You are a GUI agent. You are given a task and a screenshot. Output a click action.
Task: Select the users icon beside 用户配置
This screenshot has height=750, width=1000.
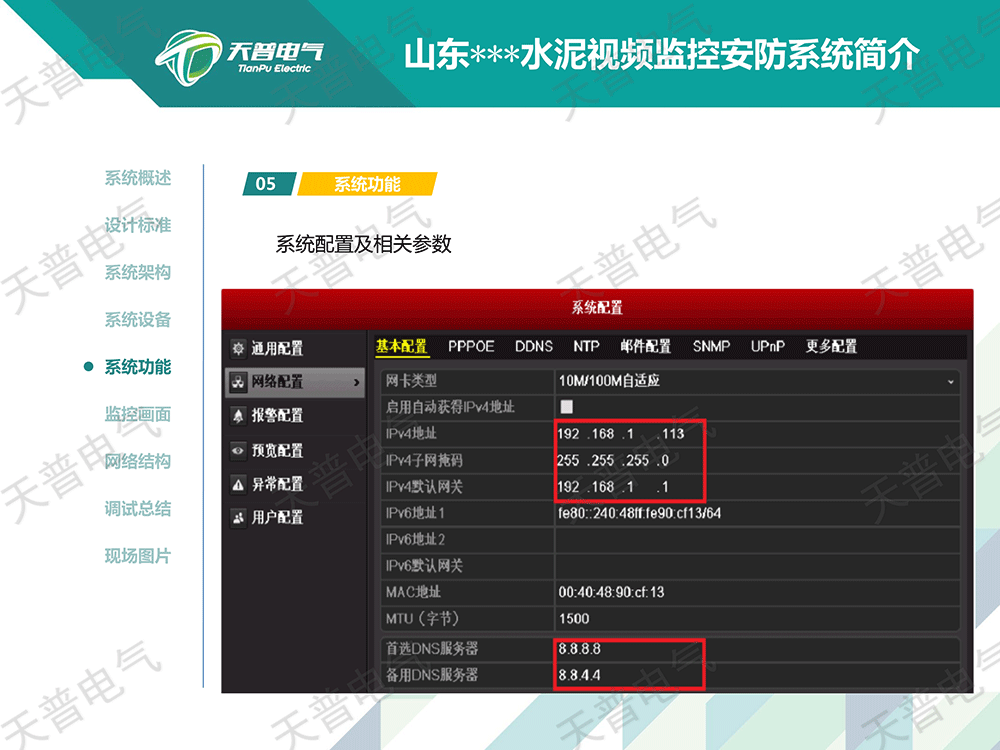238,518
